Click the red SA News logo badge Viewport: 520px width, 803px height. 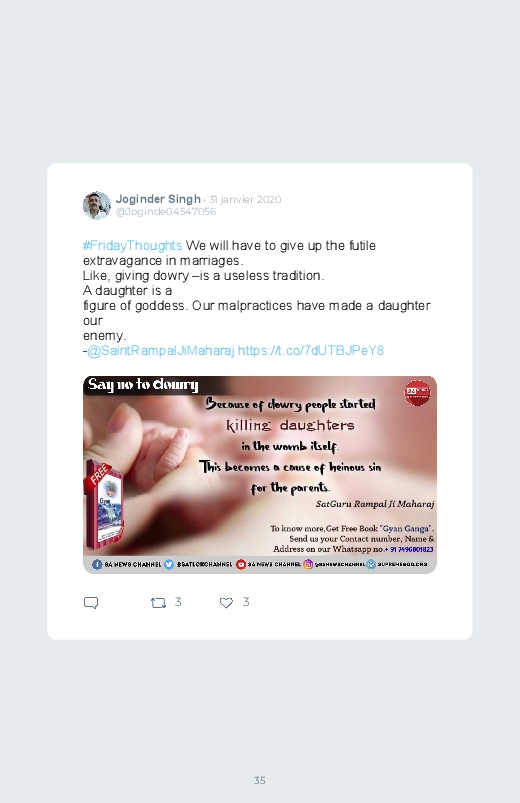click(418, 393)
